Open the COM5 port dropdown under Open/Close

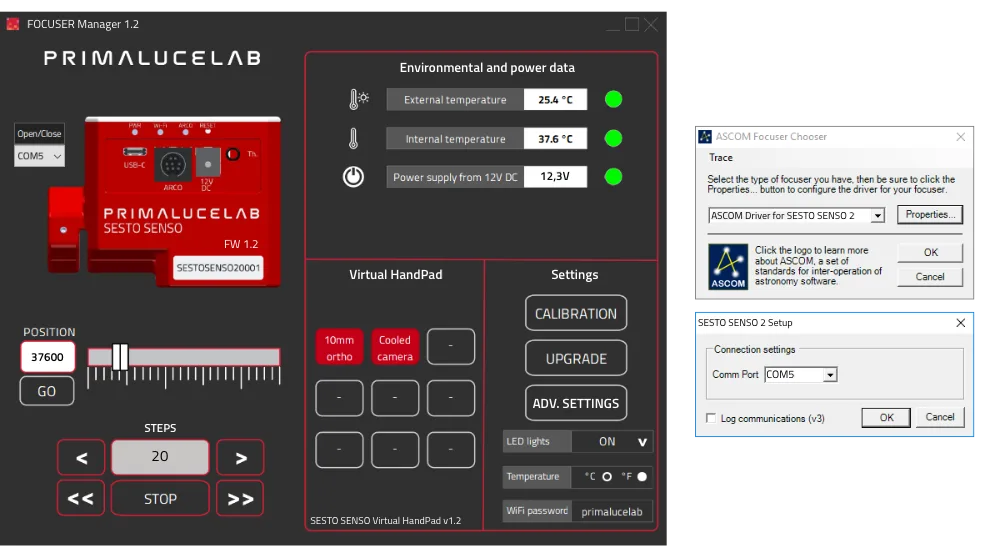[40, 157]
